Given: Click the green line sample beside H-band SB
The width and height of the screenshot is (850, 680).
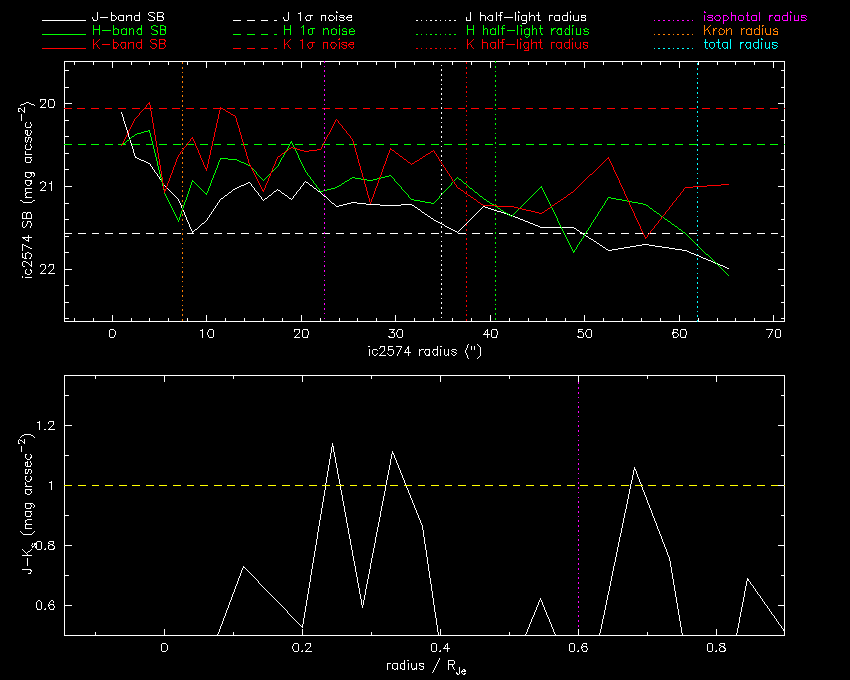Looking at the screenshot, I should [x=66, y=32].
